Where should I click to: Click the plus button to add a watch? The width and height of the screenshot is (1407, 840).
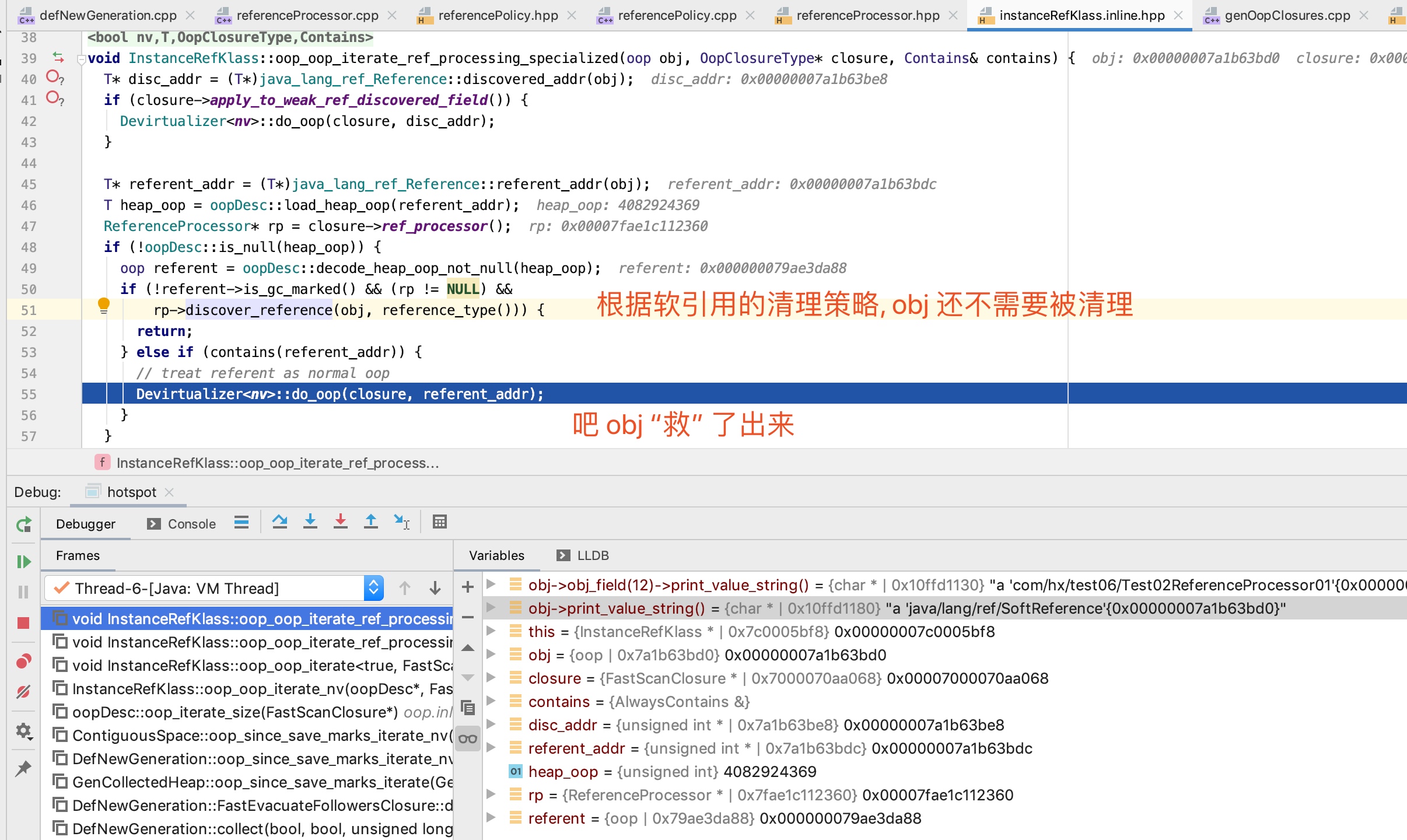468,587
